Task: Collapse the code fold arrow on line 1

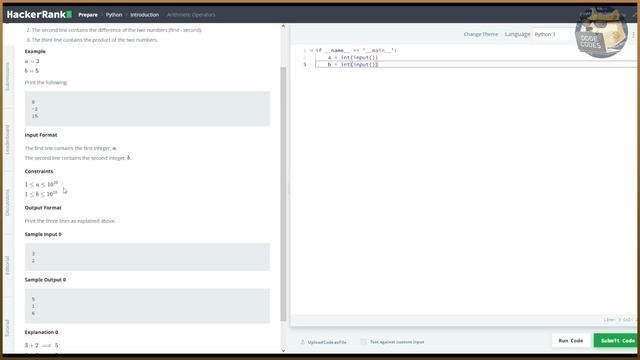Action: pyautogui.click(x=311, y=50)
